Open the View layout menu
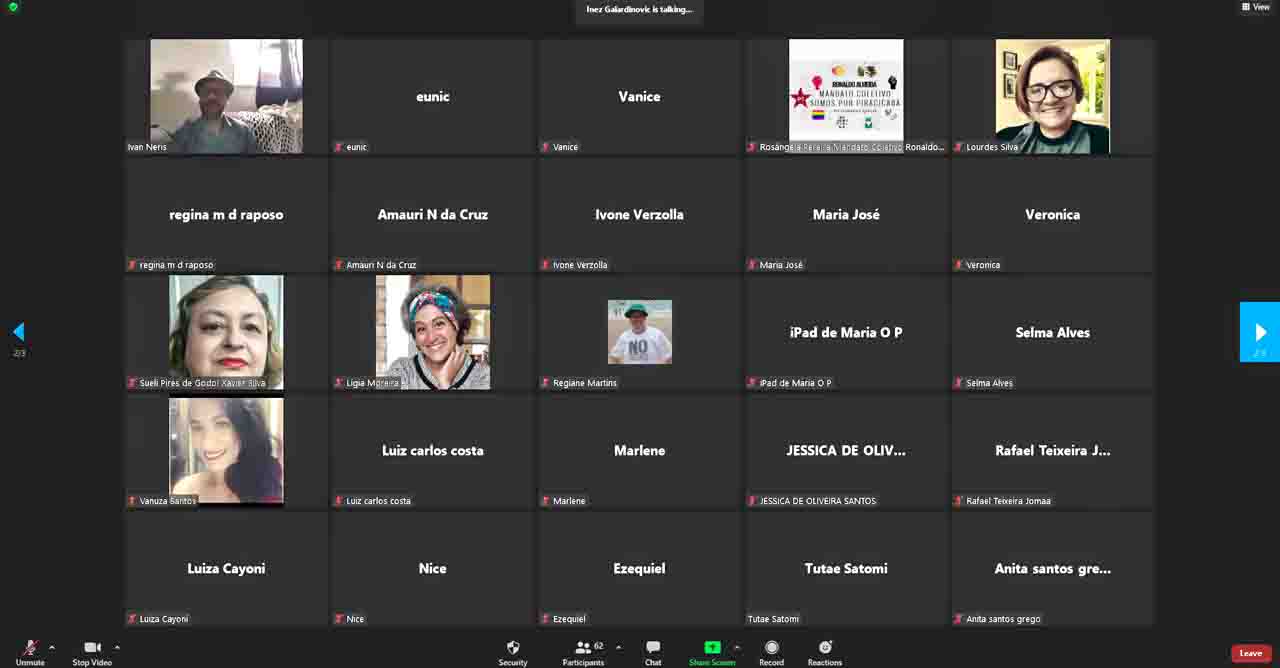Viewport: 1280px width, 668px height. coord(1256,7)
